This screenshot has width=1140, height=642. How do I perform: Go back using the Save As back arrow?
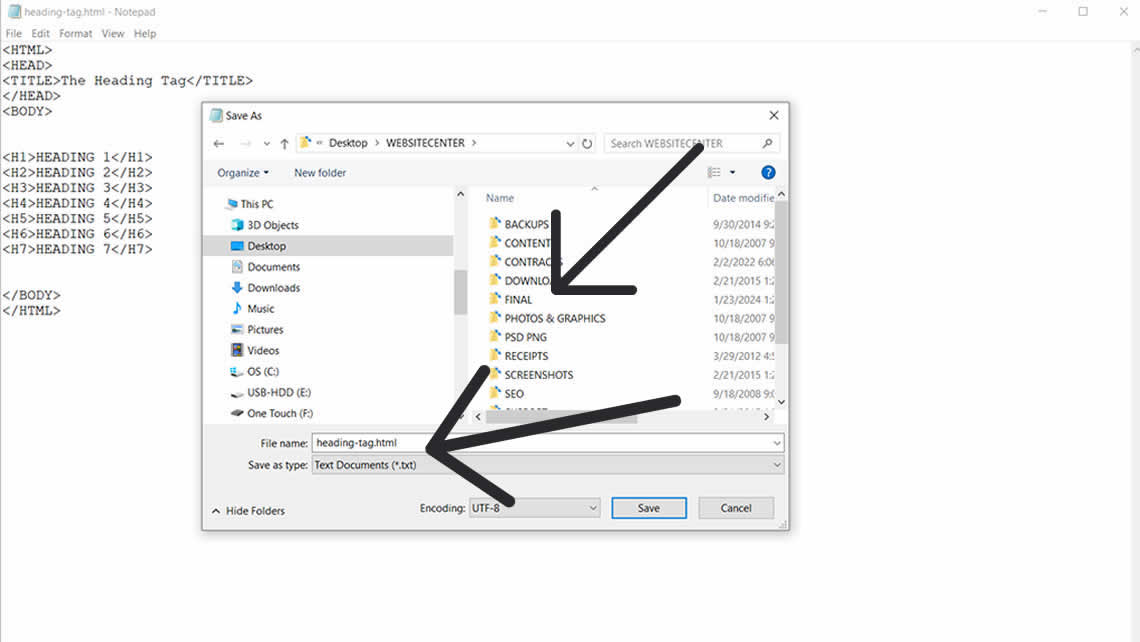tap(219, 144)
